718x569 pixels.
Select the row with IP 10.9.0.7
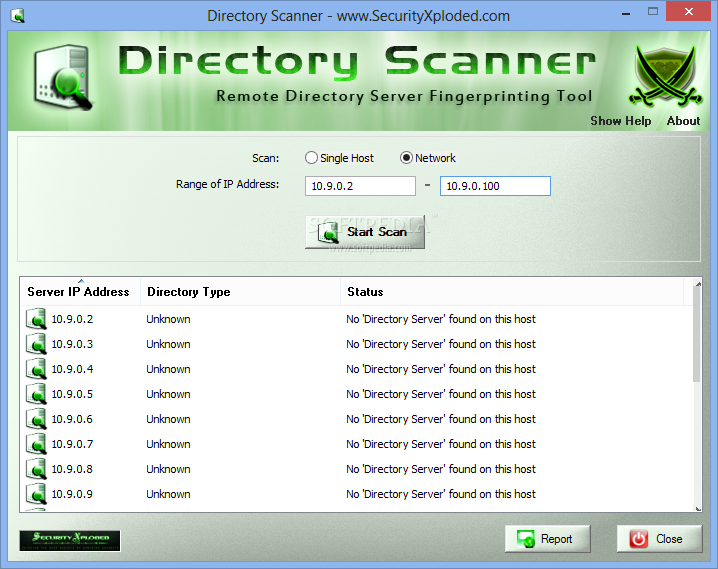(x=356, y=444)
